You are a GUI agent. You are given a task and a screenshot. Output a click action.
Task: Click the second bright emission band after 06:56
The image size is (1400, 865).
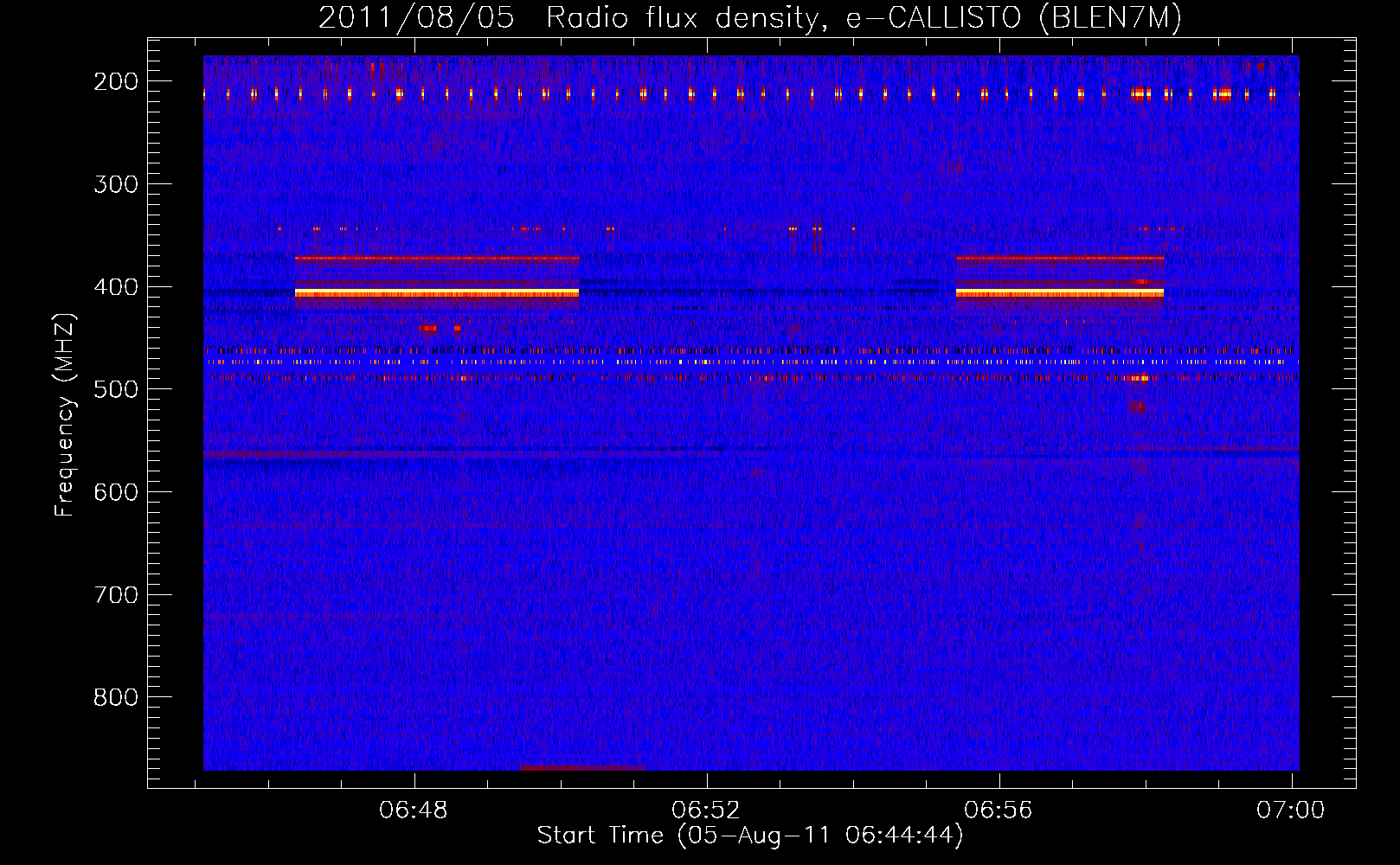tap(1060, 293)
